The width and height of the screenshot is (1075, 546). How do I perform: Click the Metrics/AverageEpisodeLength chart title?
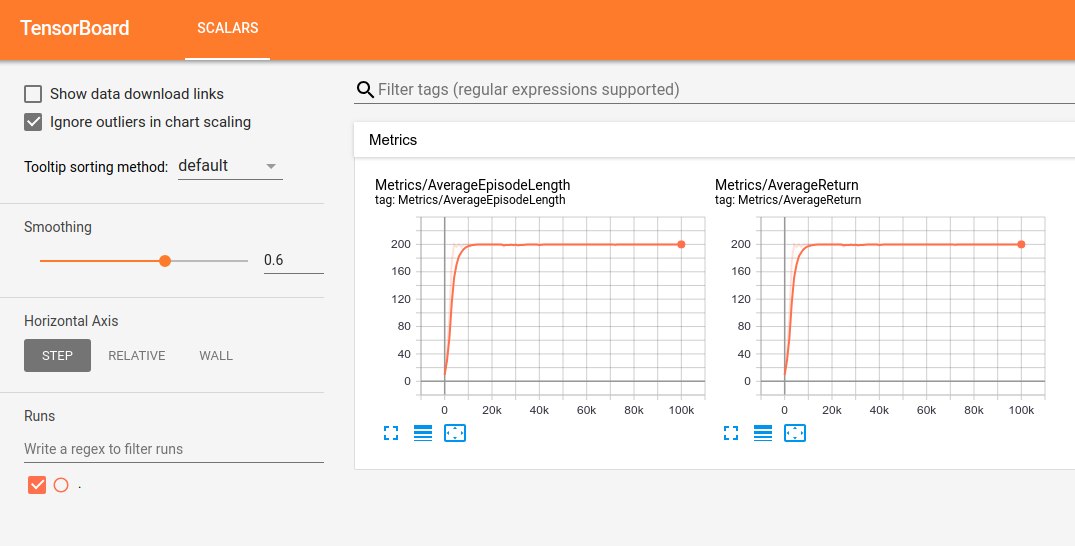472,185
